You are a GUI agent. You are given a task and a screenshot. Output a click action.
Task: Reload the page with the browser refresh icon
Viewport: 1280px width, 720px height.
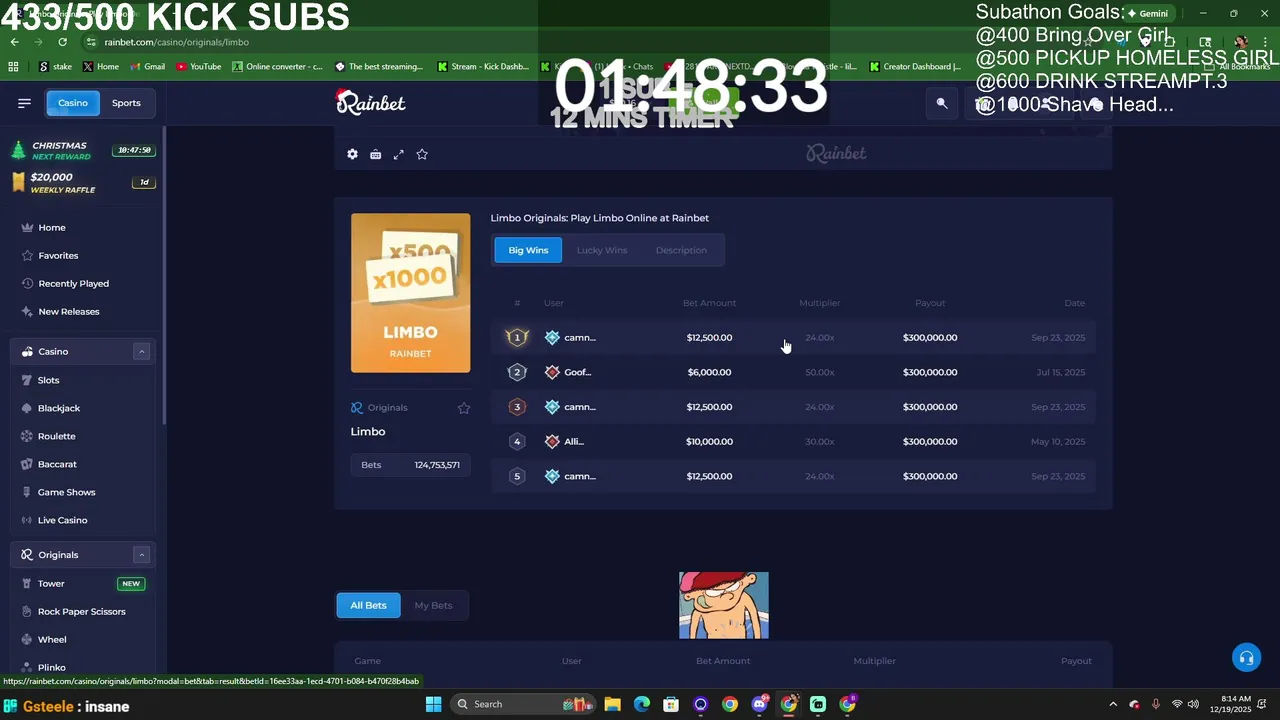pos(62,42)
